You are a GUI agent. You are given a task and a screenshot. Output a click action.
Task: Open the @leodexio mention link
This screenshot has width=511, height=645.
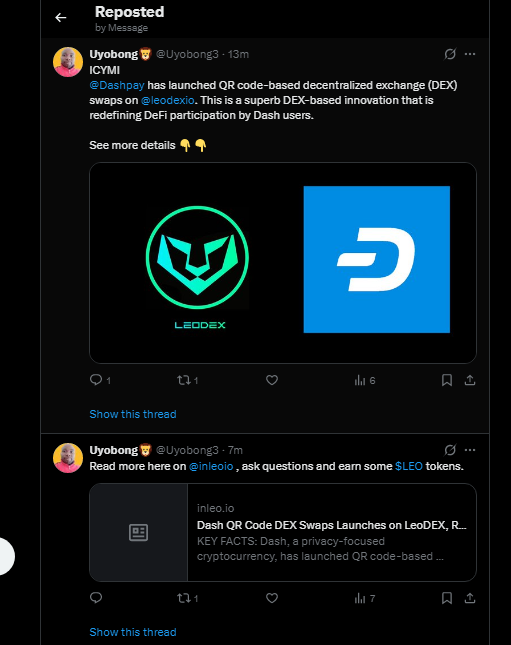(x=167, y=100)
